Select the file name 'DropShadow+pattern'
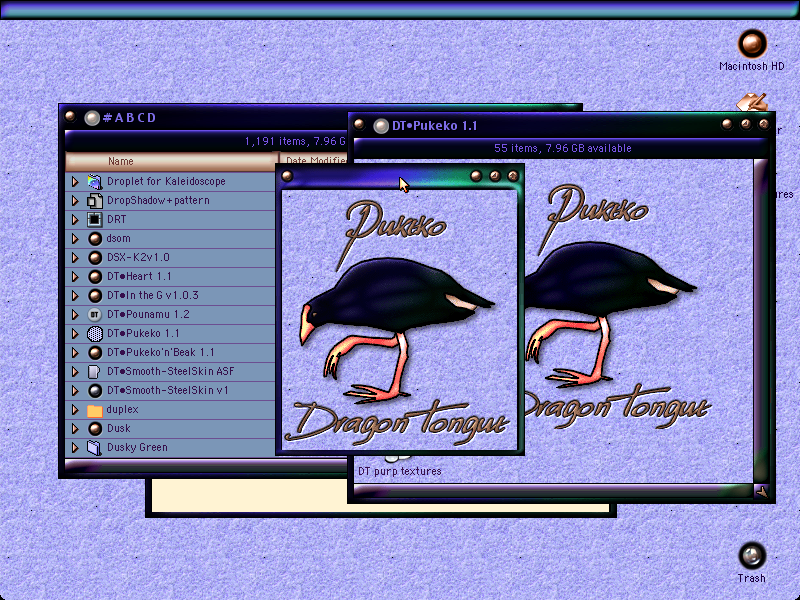Viewport: 800px width, 600px height. pyautogui.click(x=158, y=201)
